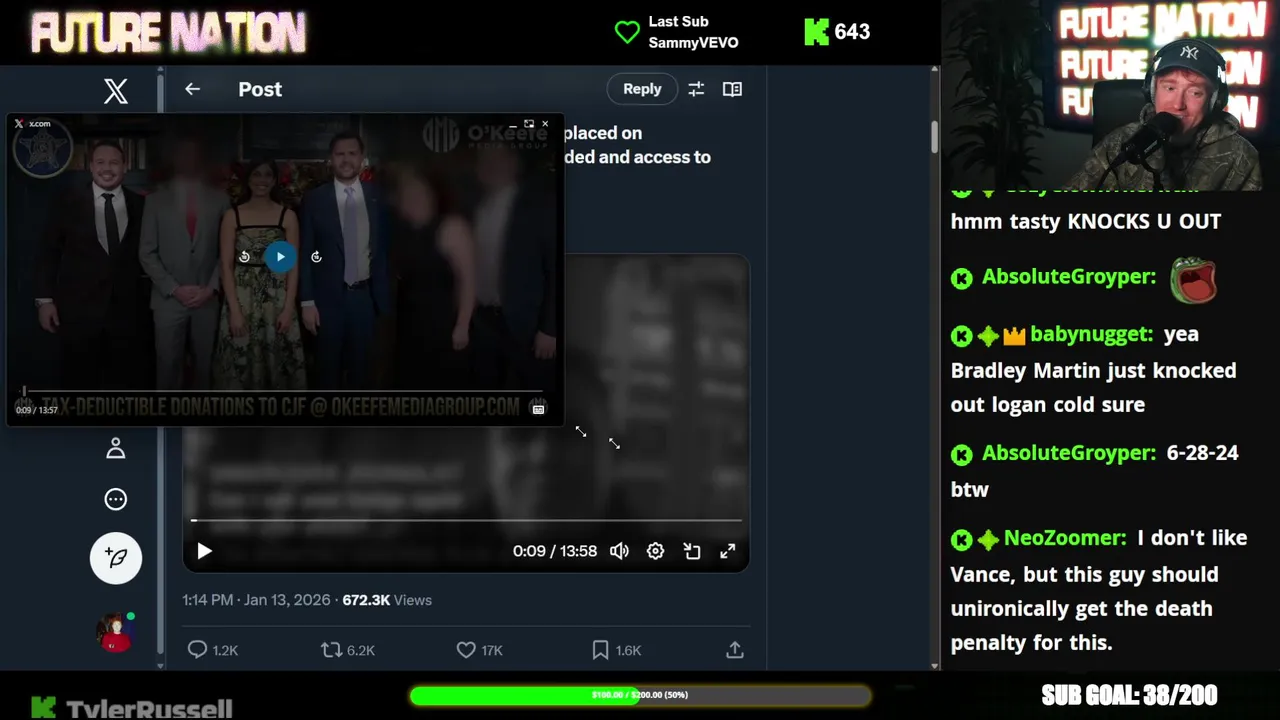
Task: Open the account avatar at the sidebar bottom
Action: [115, 633]
